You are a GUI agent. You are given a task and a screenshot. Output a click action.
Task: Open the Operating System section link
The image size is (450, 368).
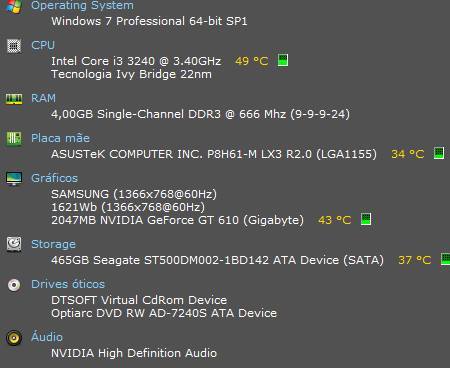point(82,5)
